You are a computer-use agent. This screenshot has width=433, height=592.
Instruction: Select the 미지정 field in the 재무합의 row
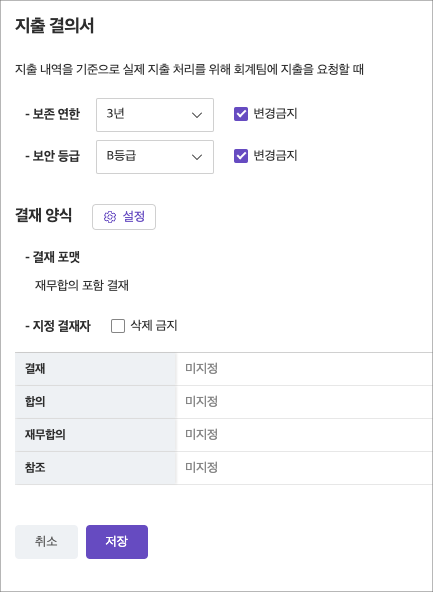point(305,435)
